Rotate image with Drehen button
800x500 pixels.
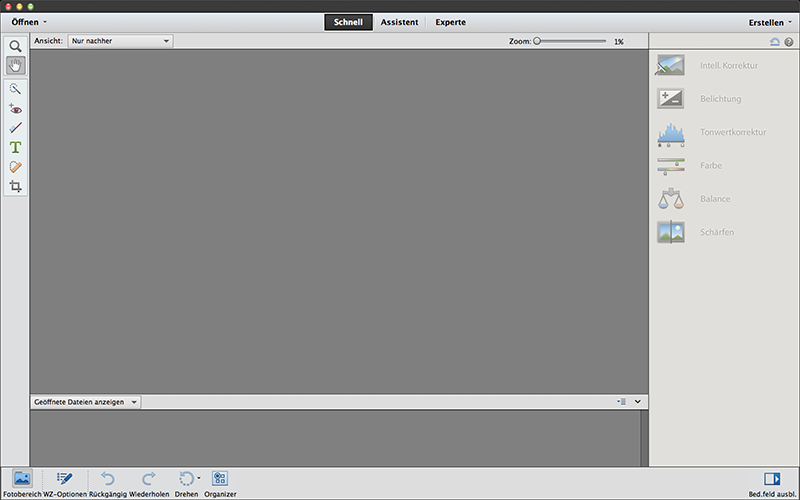click(x=186, y=483)
